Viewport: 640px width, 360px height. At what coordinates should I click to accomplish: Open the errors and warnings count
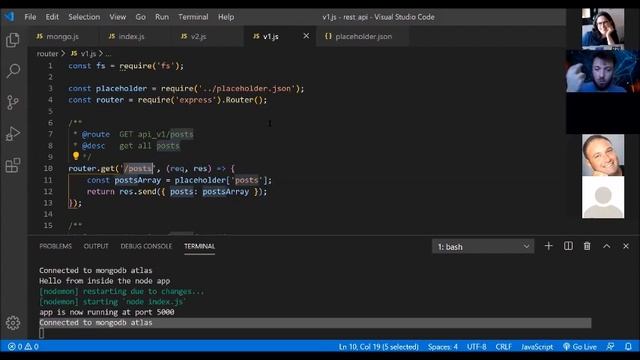click(x=23, y=347)
